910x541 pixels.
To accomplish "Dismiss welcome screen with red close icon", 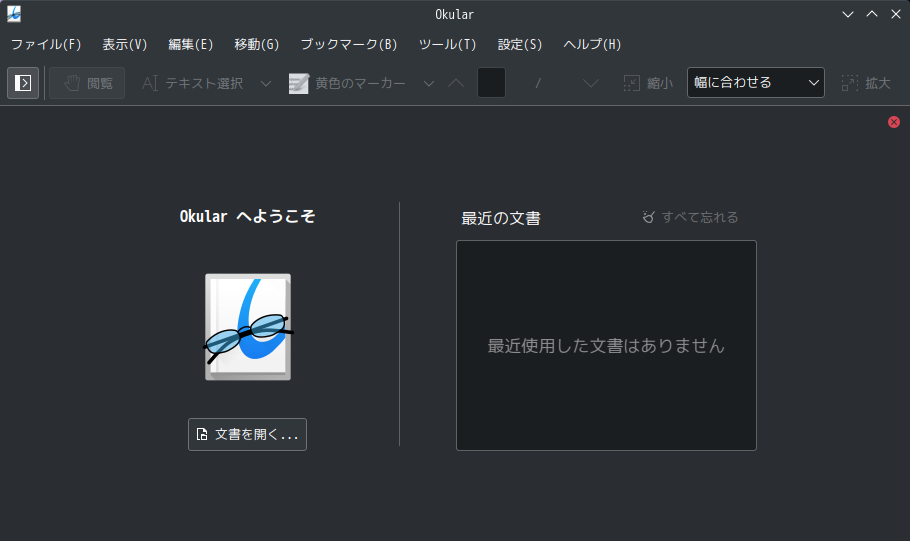I will 894,122.
